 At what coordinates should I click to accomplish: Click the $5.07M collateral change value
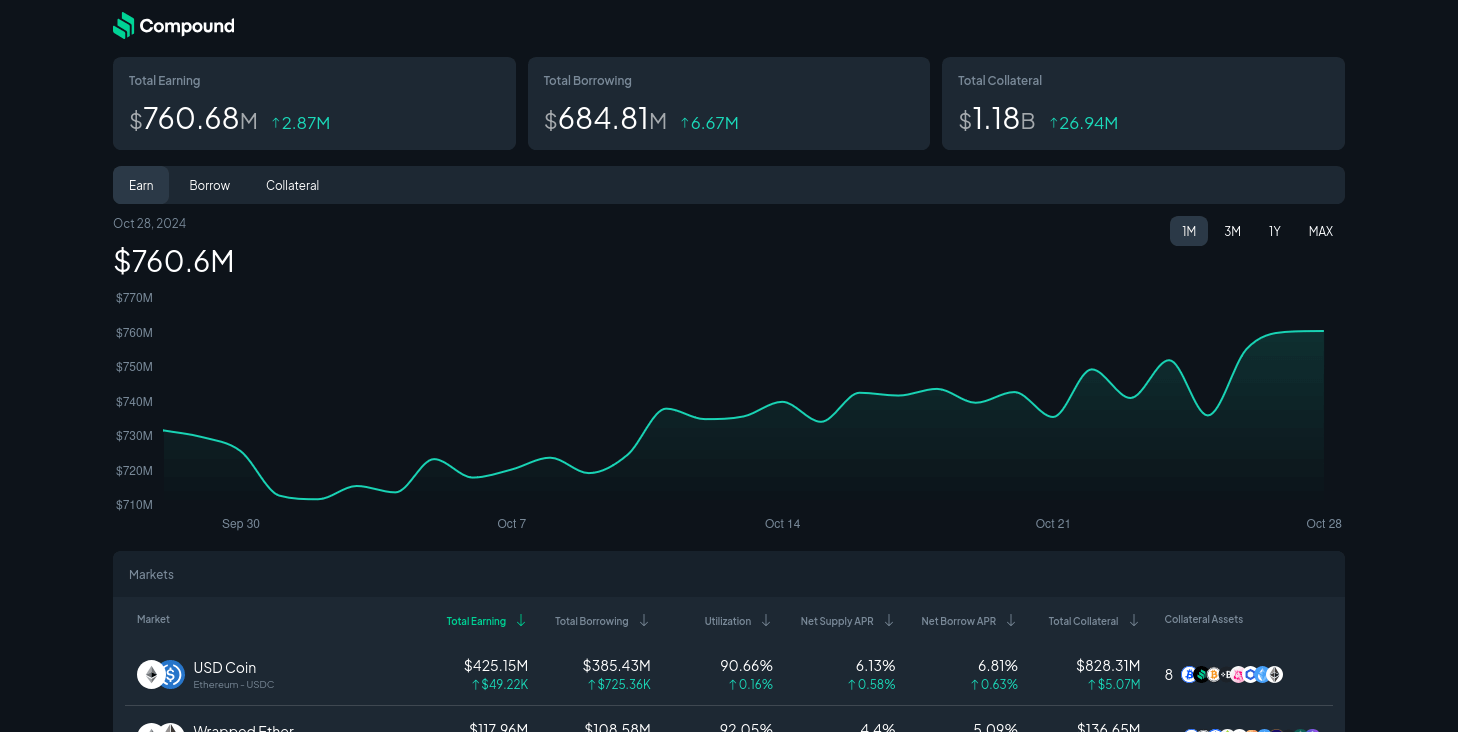(x=1114, y=685)
